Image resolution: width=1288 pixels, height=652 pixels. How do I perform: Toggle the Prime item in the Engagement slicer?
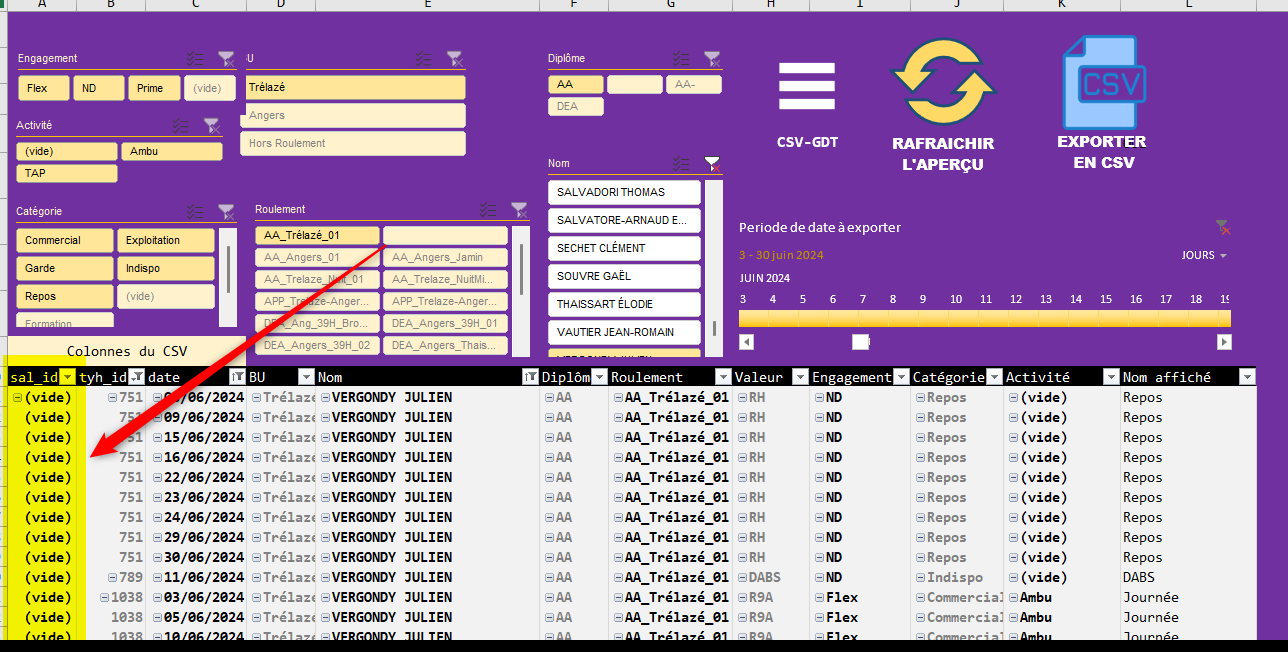[x=154, y=88]
